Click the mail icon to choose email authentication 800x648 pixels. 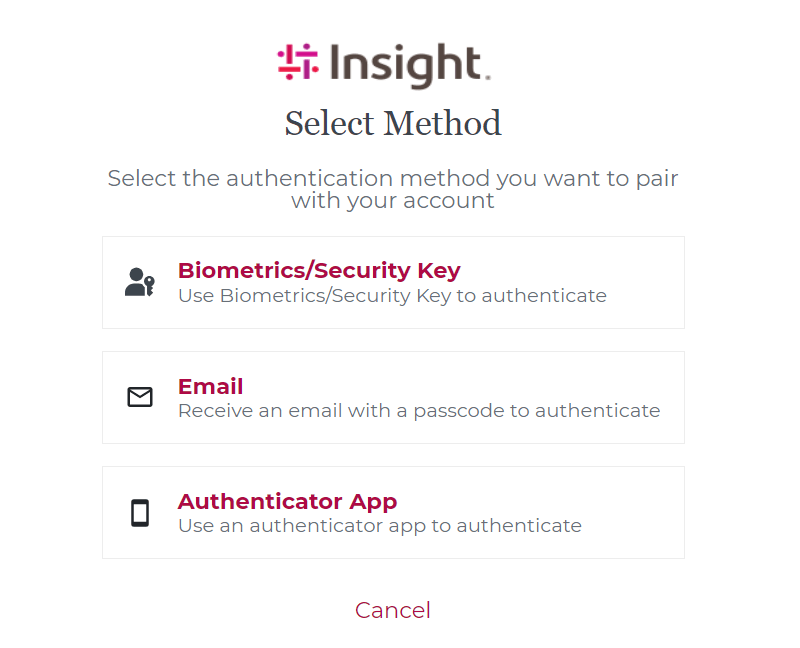(141, 397)
